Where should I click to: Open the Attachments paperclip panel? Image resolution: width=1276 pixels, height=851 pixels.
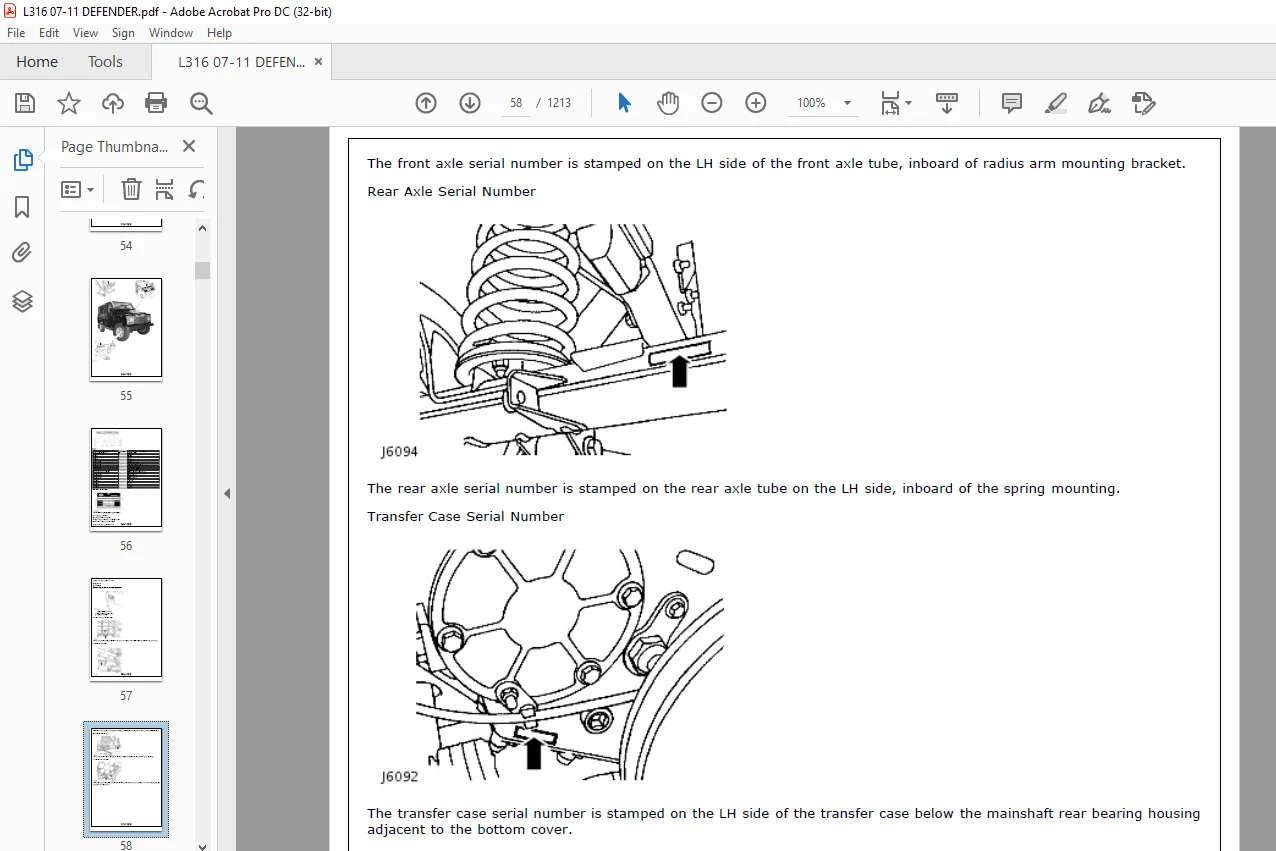point(22,254)
